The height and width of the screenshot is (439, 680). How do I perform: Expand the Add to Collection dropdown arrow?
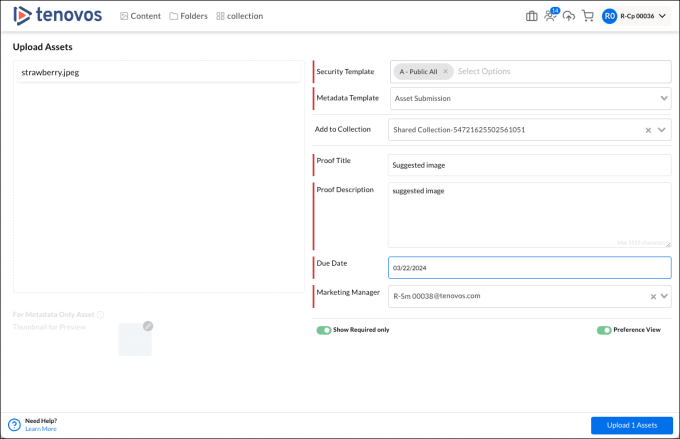(662, 130)
